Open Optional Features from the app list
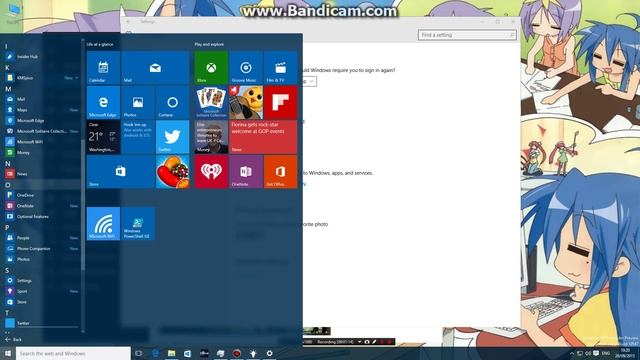The image size is (640, 360). pyautogui.click(x=42, y=216)
